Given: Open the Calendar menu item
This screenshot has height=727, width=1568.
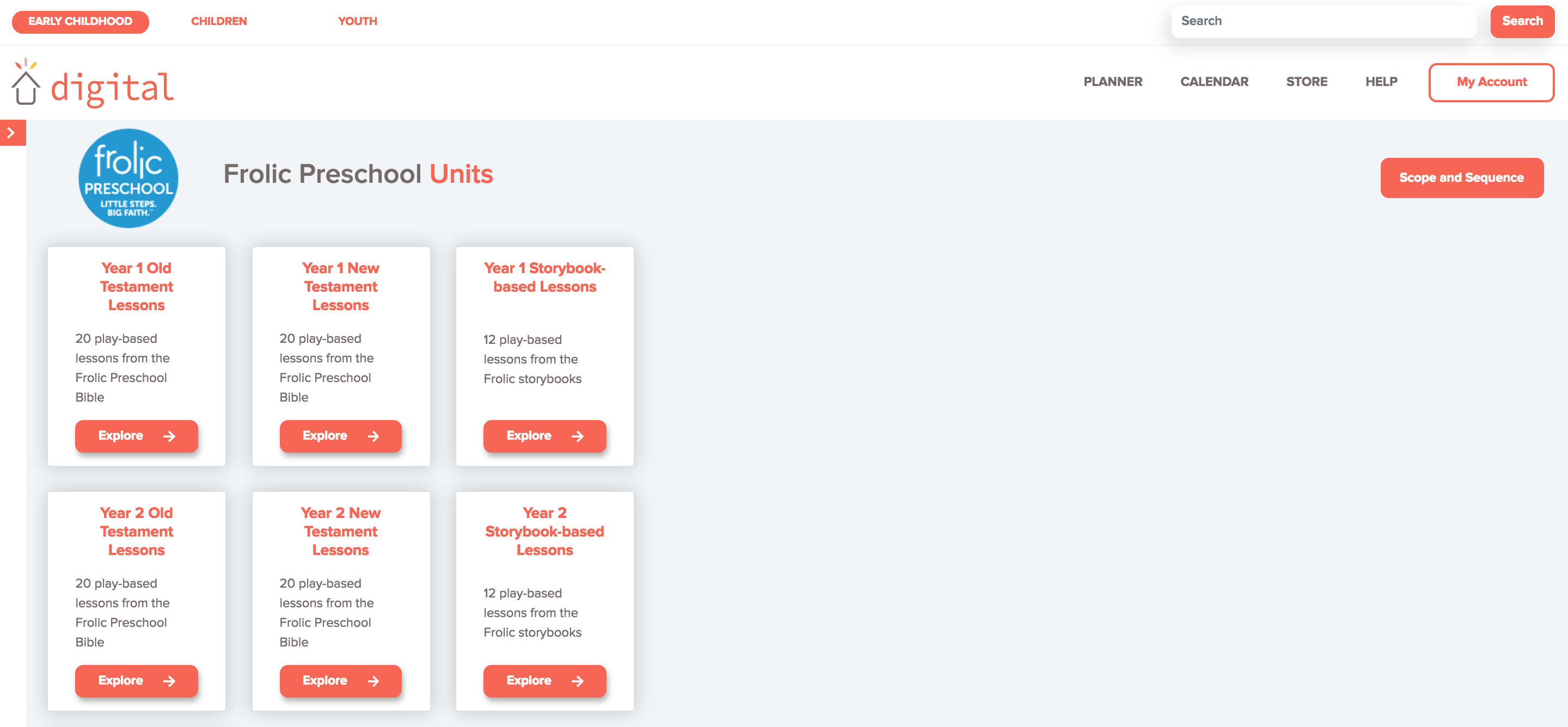Looking at the screenshot, I should pos(1214,82).
